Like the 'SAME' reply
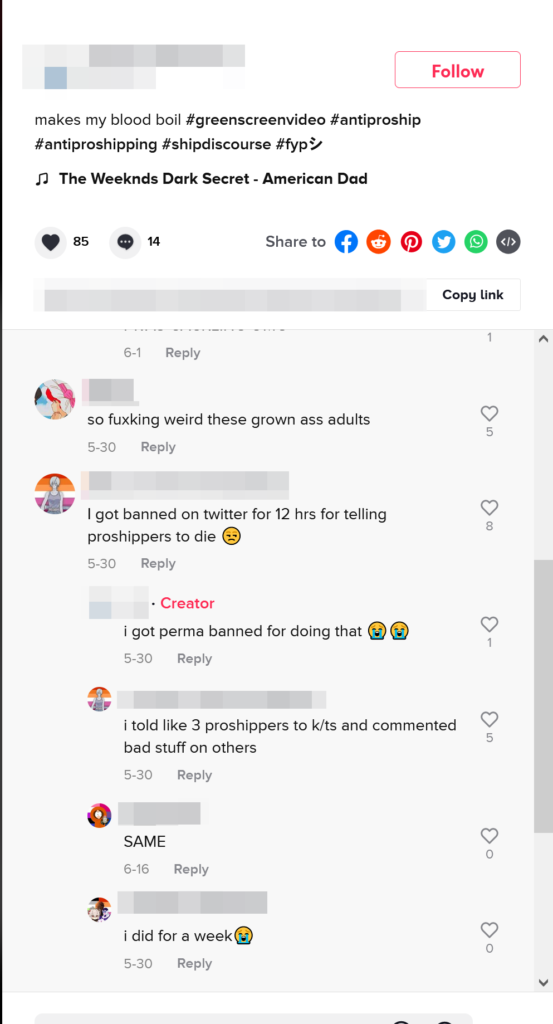The image size is (553, 1024). (489, 836)
